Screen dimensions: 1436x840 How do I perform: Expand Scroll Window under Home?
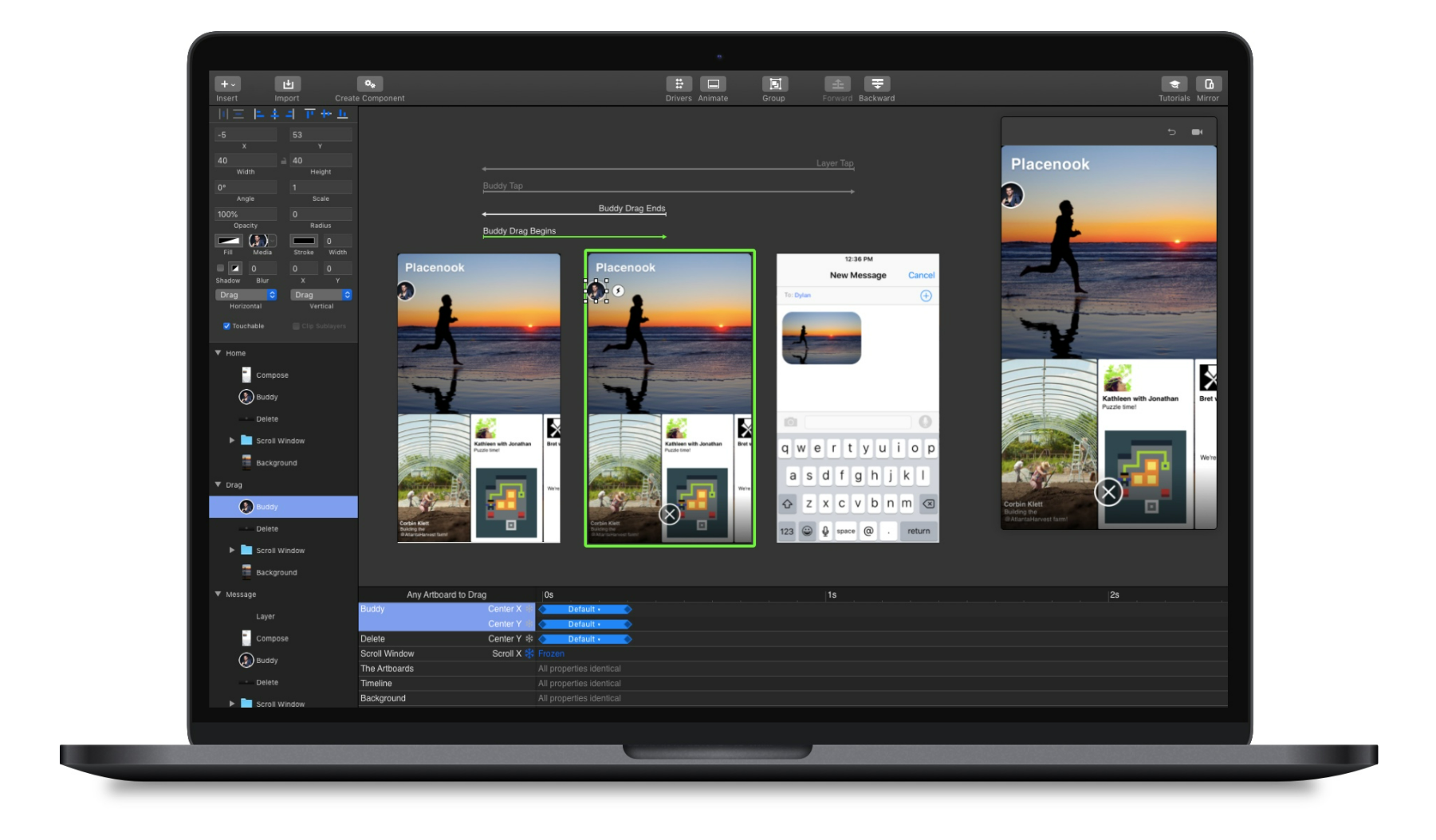(232, 441)
